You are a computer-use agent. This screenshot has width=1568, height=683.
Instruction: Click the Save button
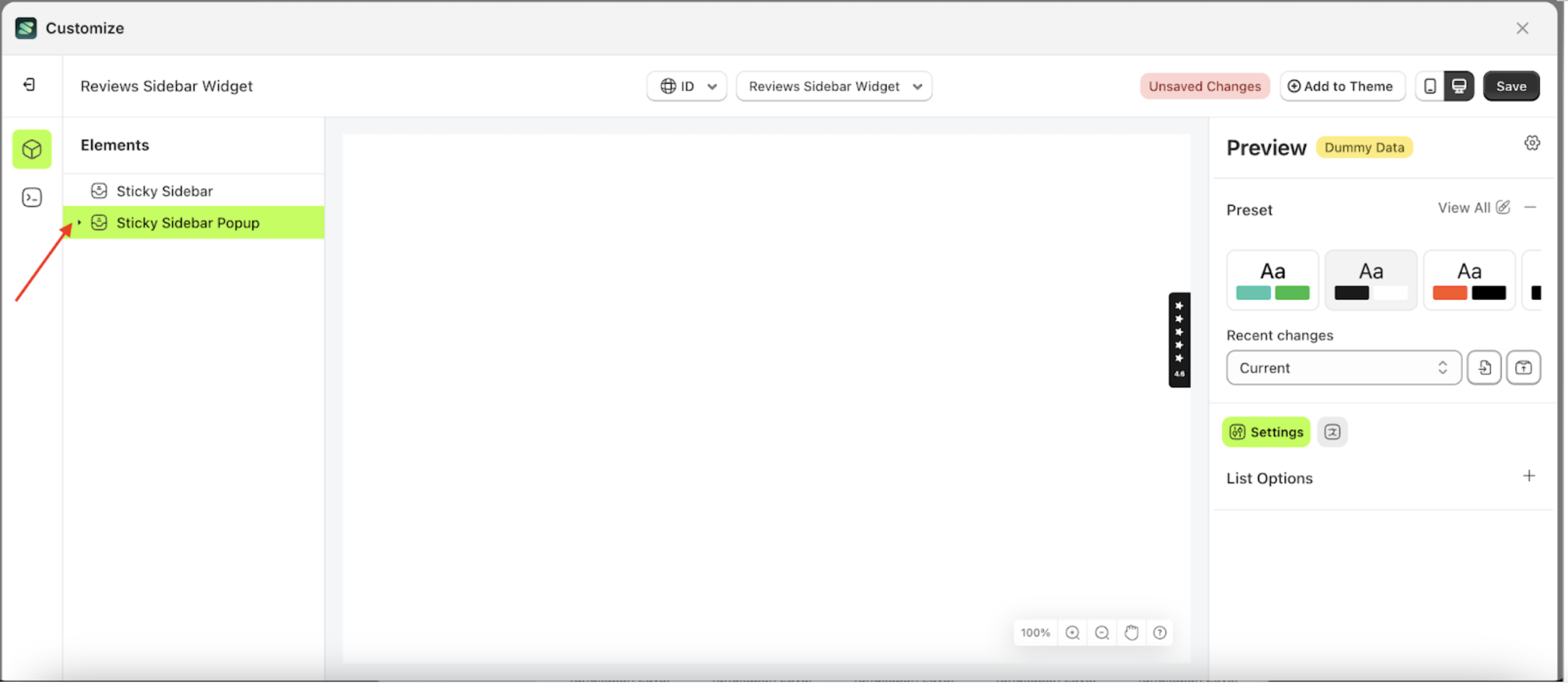click(x=1510, y=86)
